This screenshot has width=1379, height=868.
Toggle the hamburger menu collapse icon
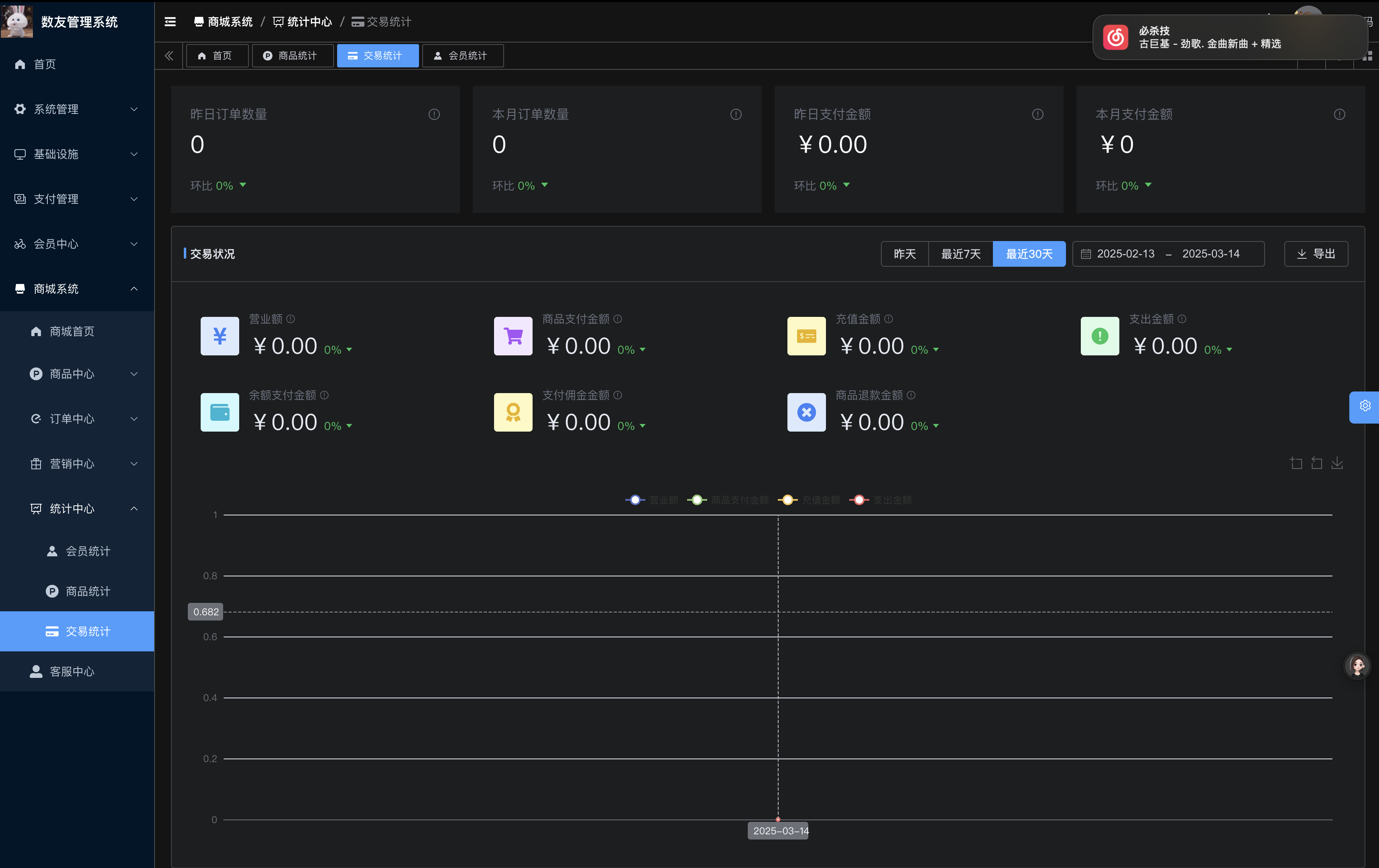170,22
